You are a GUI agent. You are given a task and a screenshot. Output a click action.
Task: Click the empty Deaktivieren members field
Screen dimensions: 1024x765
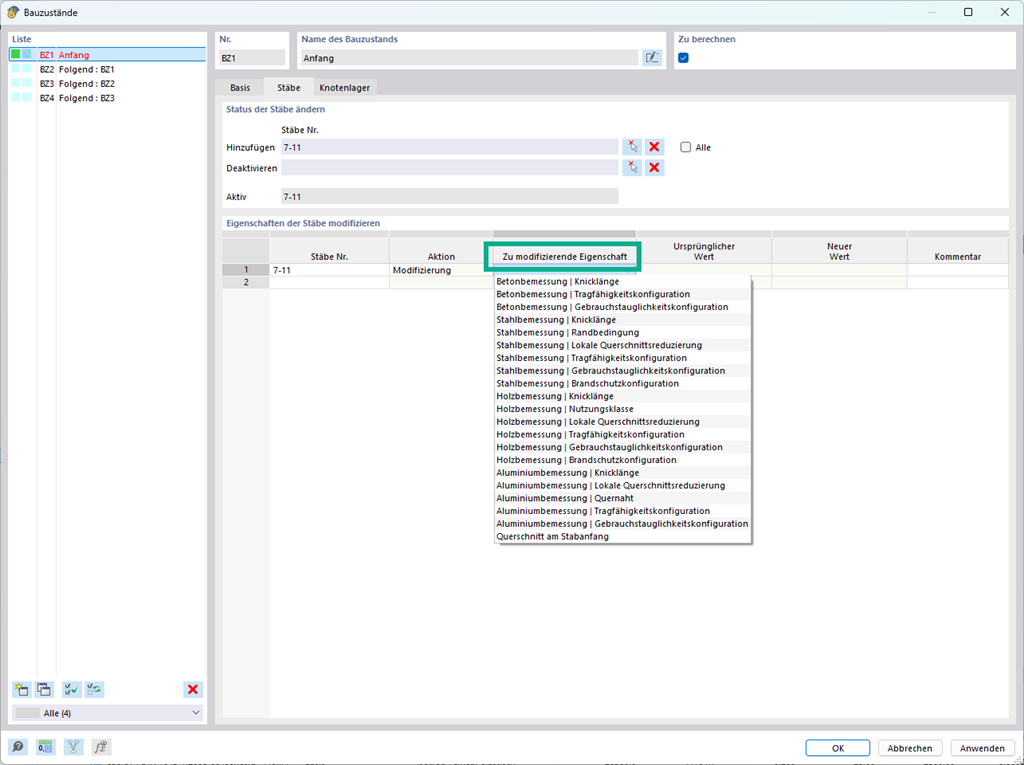point(449,168)
